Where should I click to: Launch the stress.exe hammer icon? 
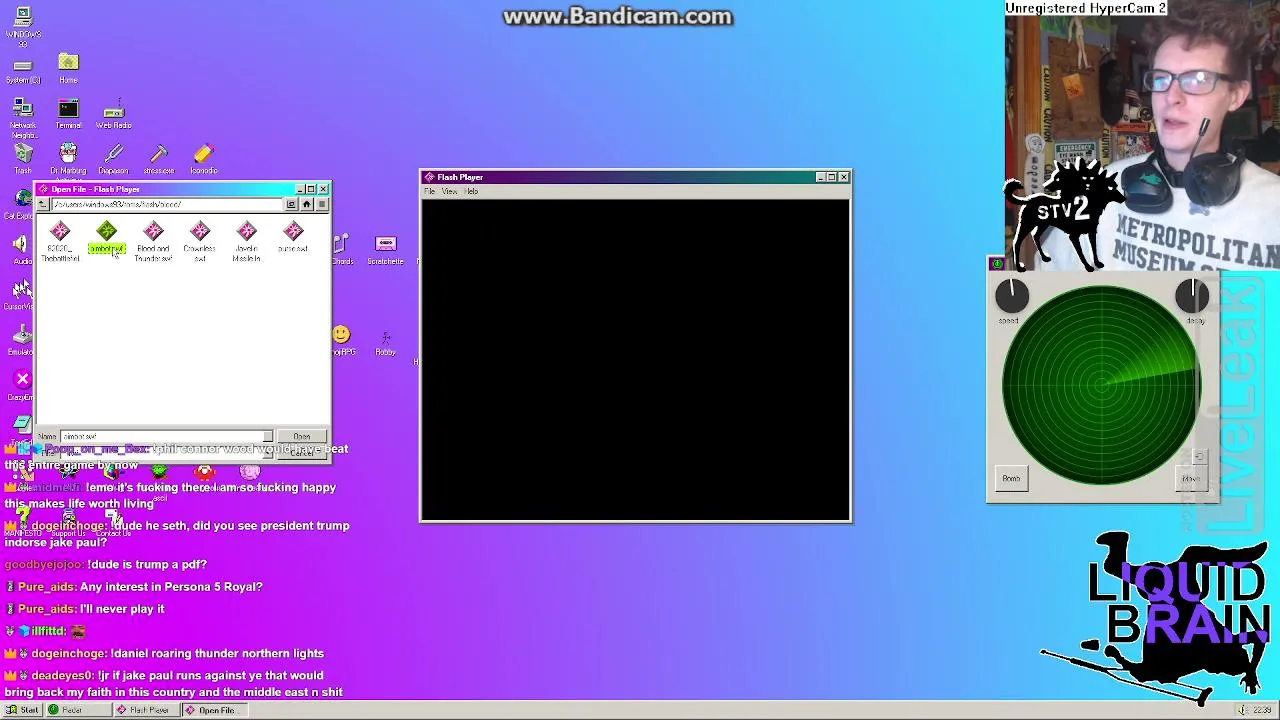(159, 158)
